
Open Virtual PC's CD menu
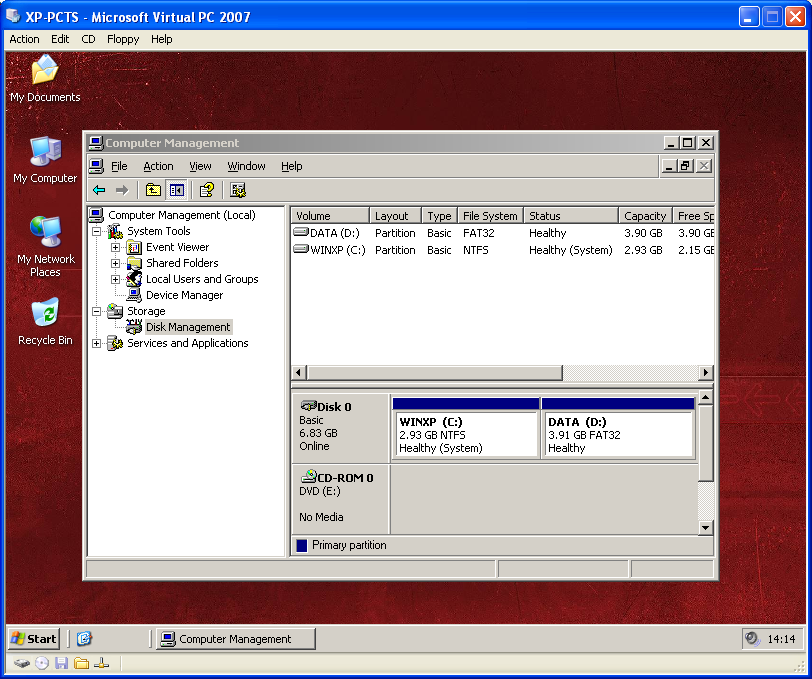tap(88, 39)
